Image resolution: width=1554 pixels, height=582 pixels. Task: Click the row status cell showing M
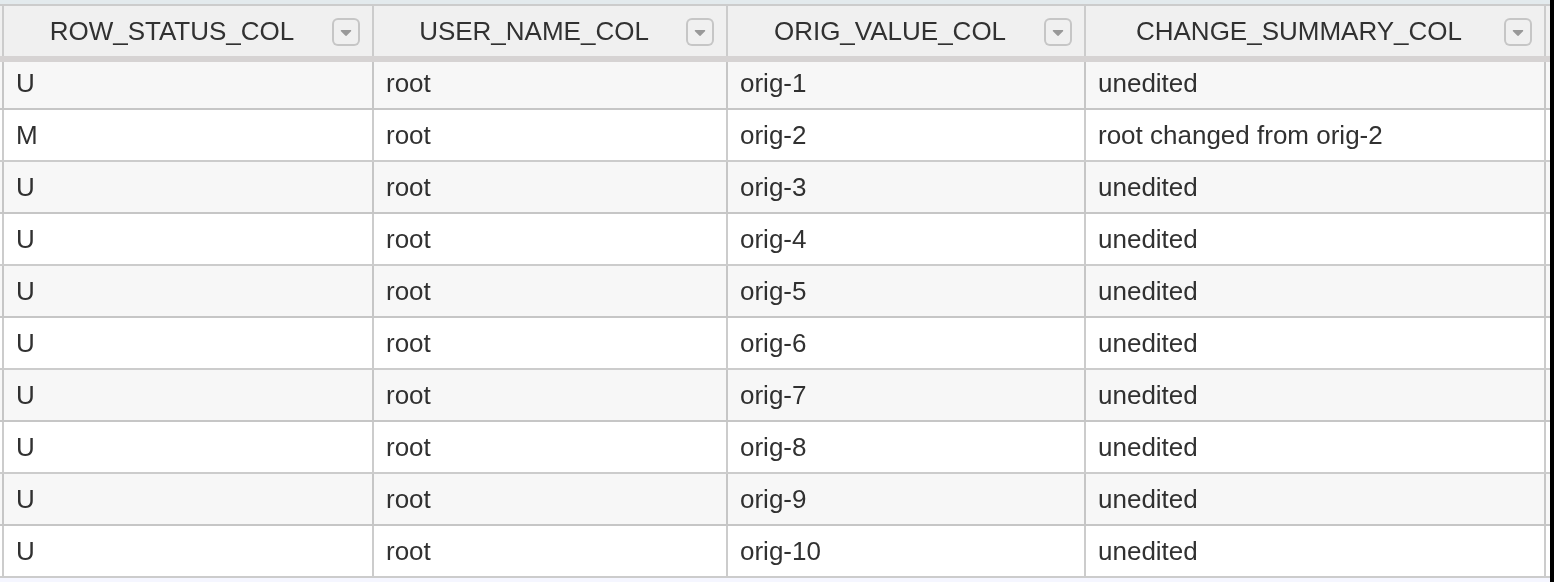pos(188,135)
